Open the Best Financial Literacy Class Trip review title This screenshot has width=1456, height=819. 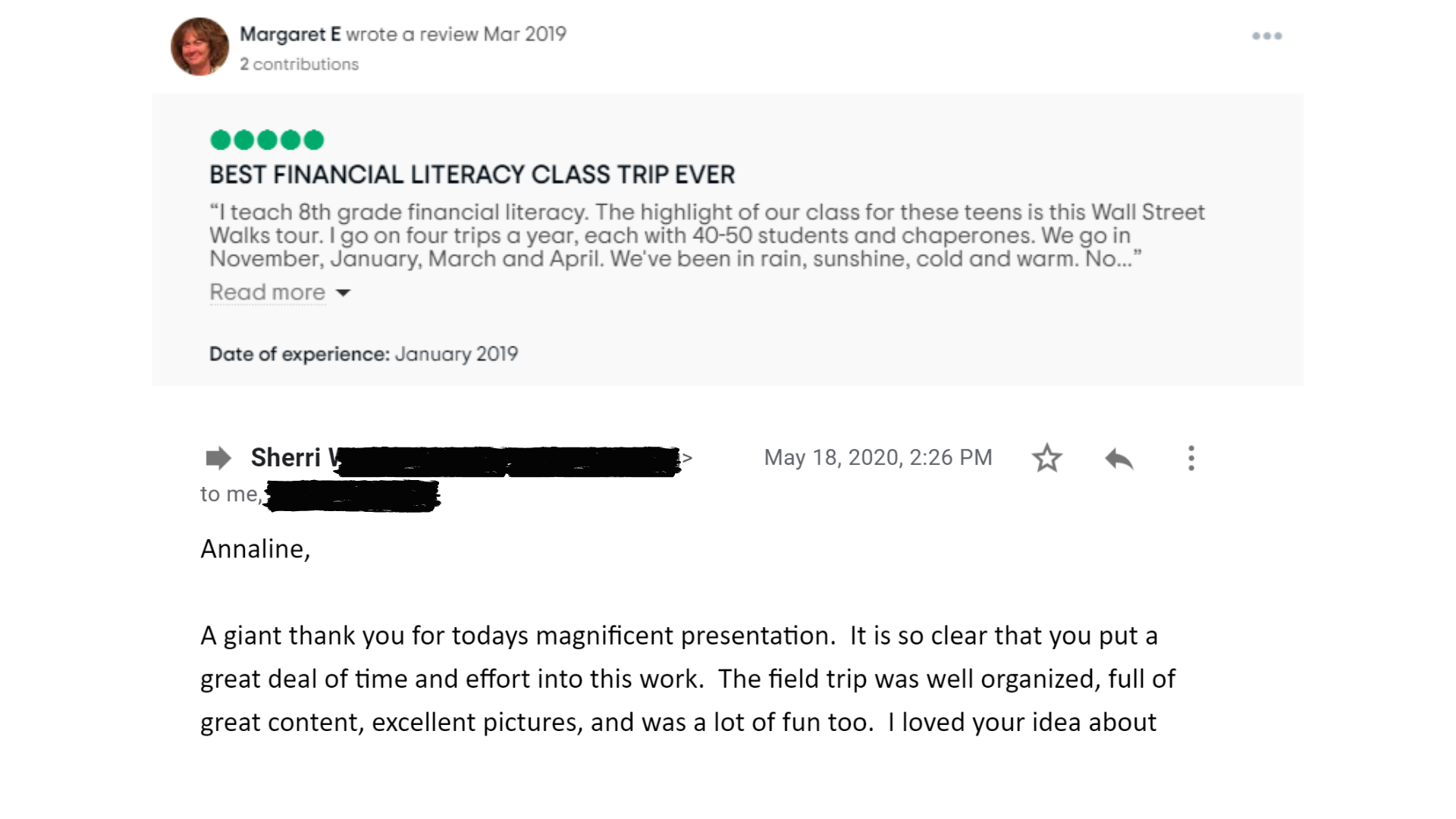pyautogui.click(x=472, y=175)
